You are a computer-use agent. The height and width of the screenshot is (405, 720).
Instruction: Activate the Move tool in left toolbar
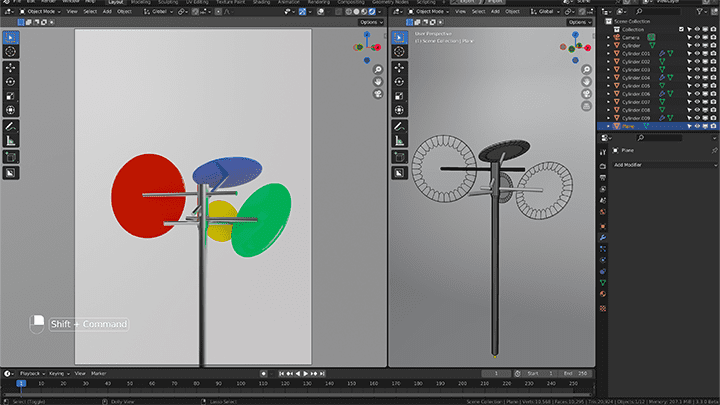[11, 68]
